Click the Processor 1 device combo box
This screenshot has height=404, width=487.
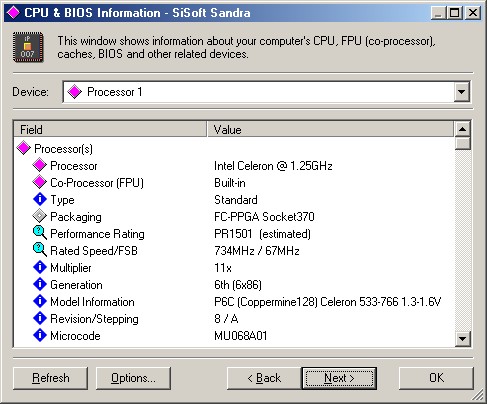point(266,92)
